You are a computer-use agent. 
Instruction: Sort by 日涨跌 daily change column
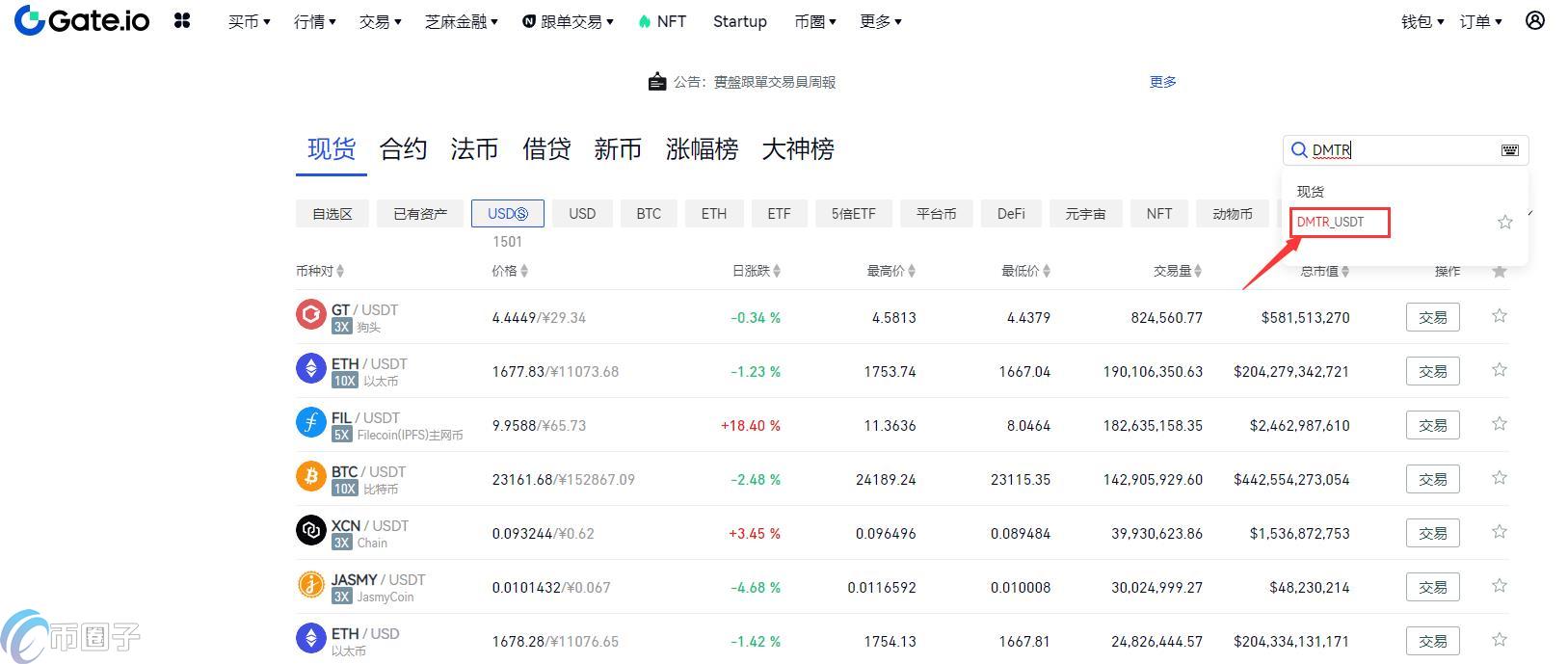tap(757, 271)
